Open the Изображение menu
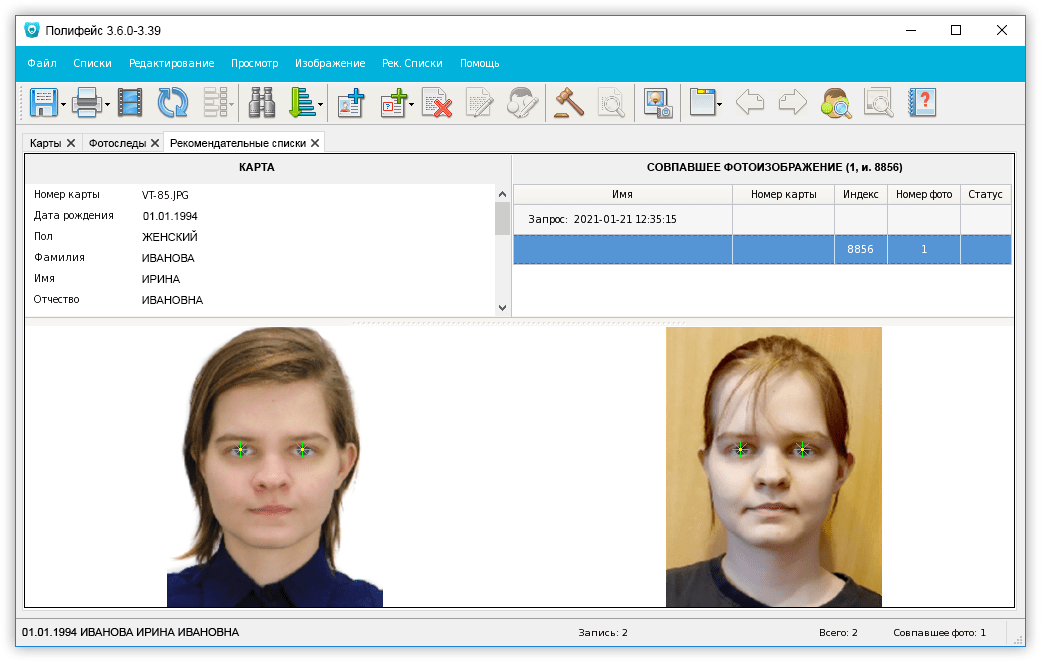 click(330, 63)
